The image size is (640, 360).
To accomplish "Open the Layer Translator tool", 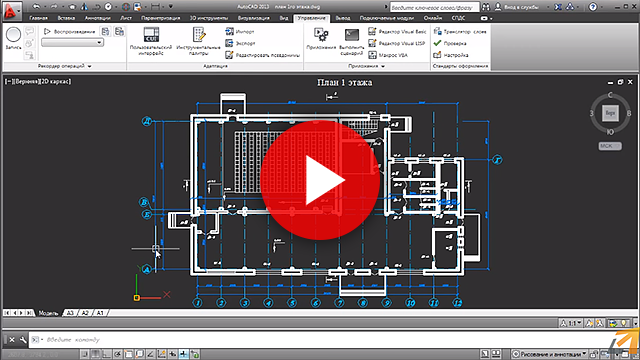I will click(x=460, y=31).
